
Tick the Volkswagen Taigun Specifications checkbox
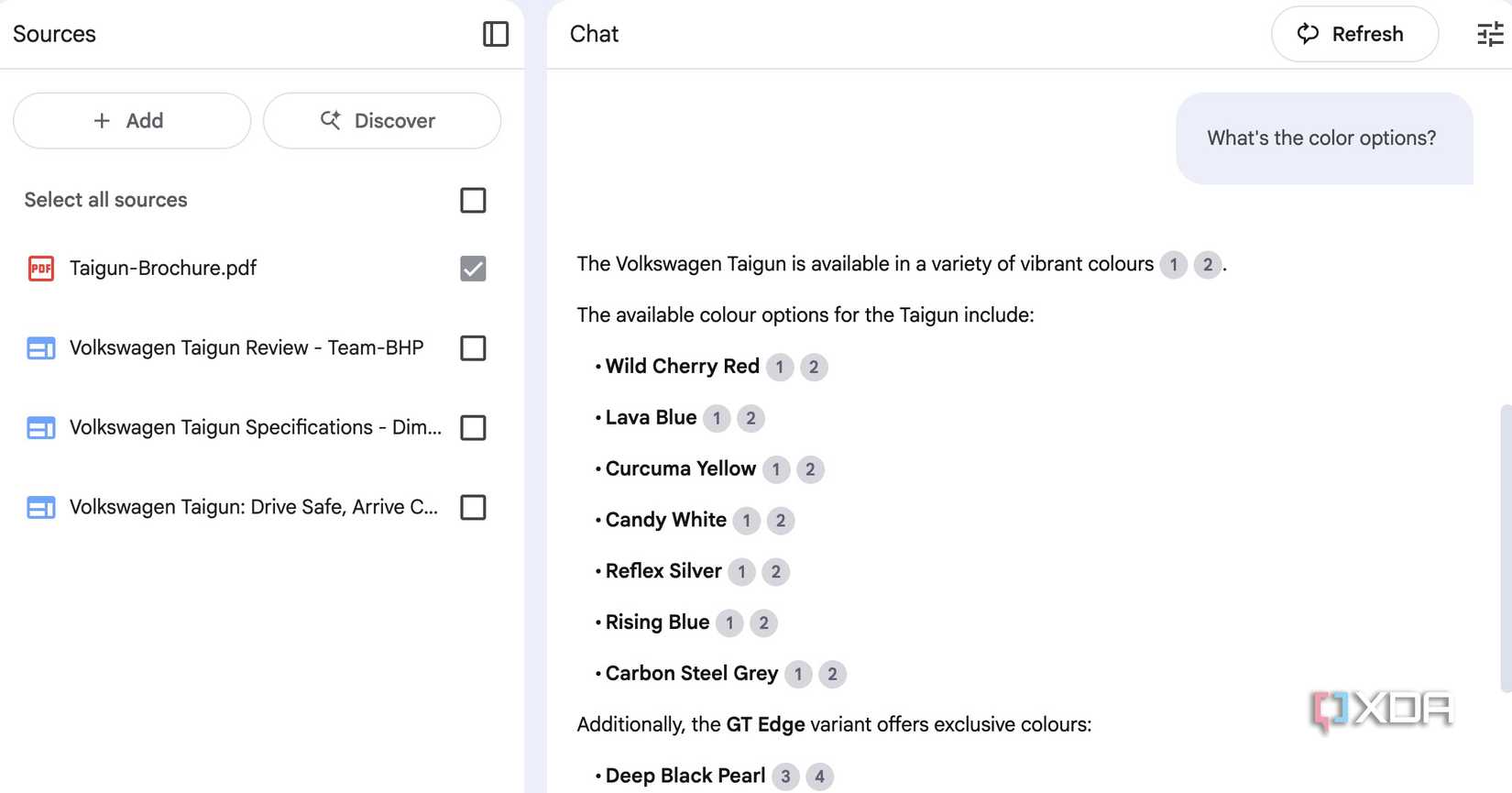tap(473, 428)
